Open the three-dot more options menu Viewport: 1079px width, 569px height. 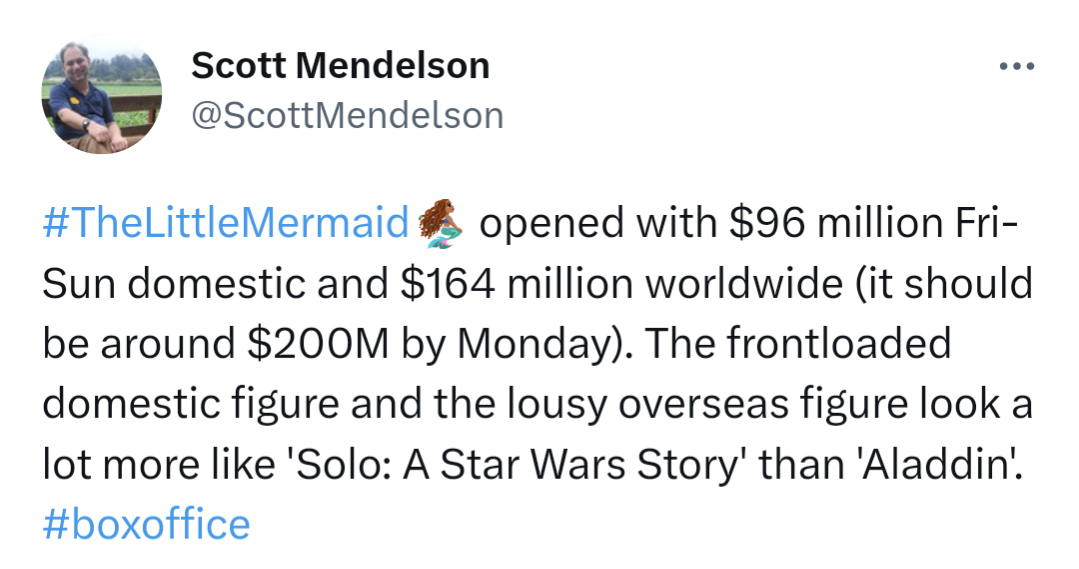[1017, 66]
